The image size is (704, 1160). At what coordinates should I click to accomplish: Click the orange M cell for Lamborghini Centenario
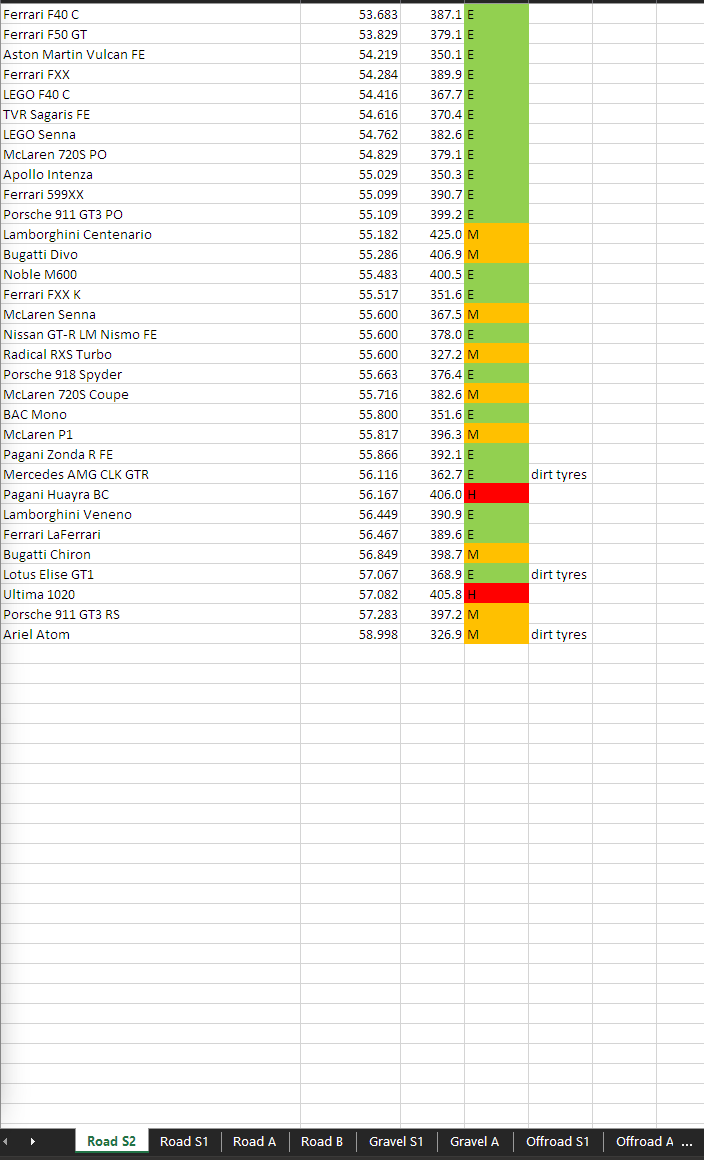coord(496,234)
